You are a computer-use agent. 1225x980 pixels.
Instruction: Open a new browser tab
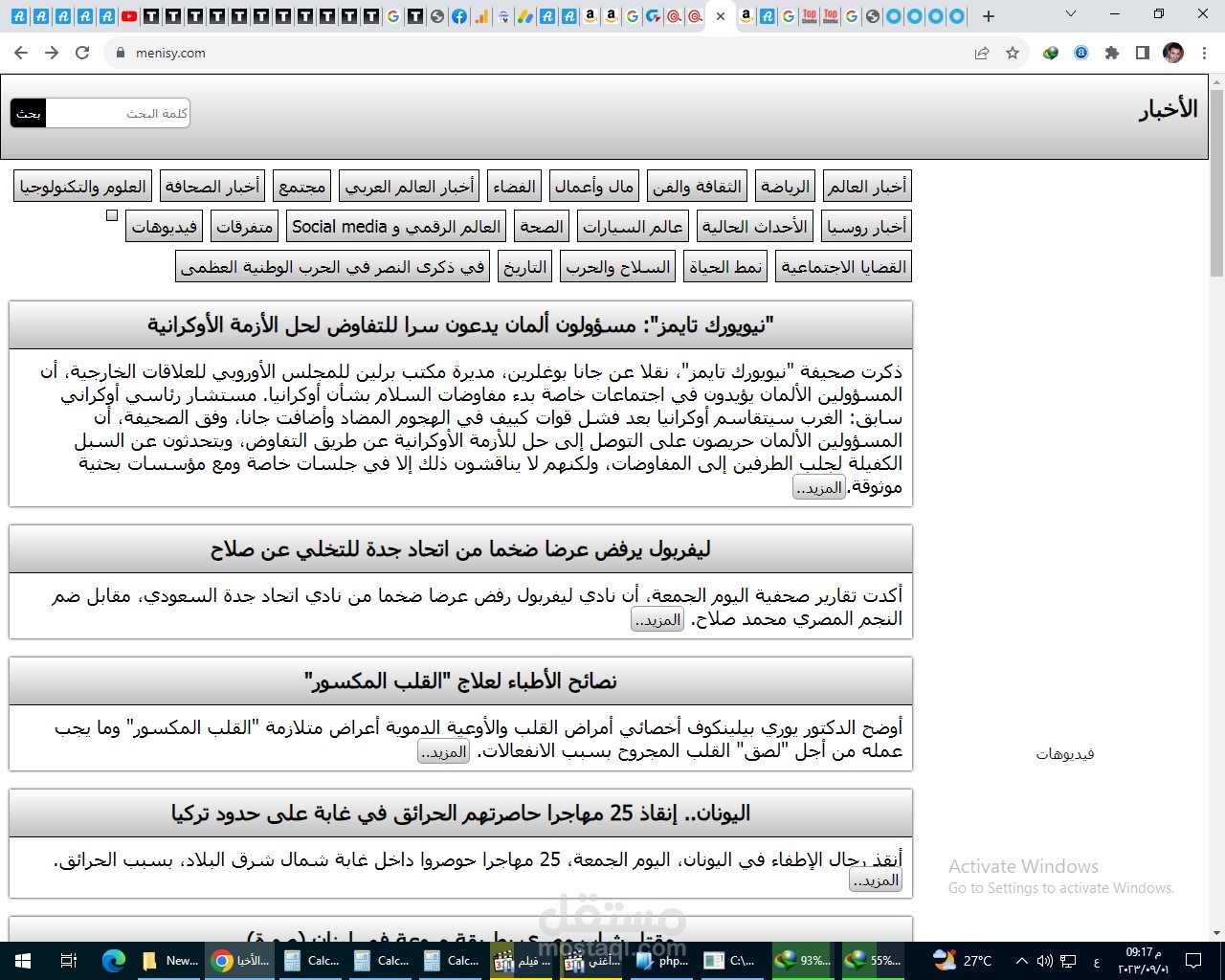click(989, 16)
